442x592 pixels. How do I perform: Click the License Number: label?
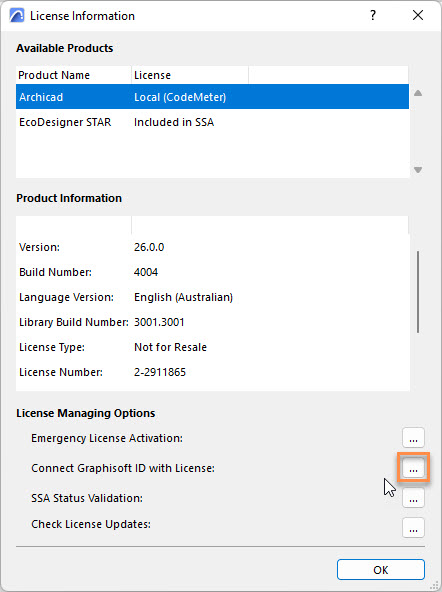(x=61, y=372)
